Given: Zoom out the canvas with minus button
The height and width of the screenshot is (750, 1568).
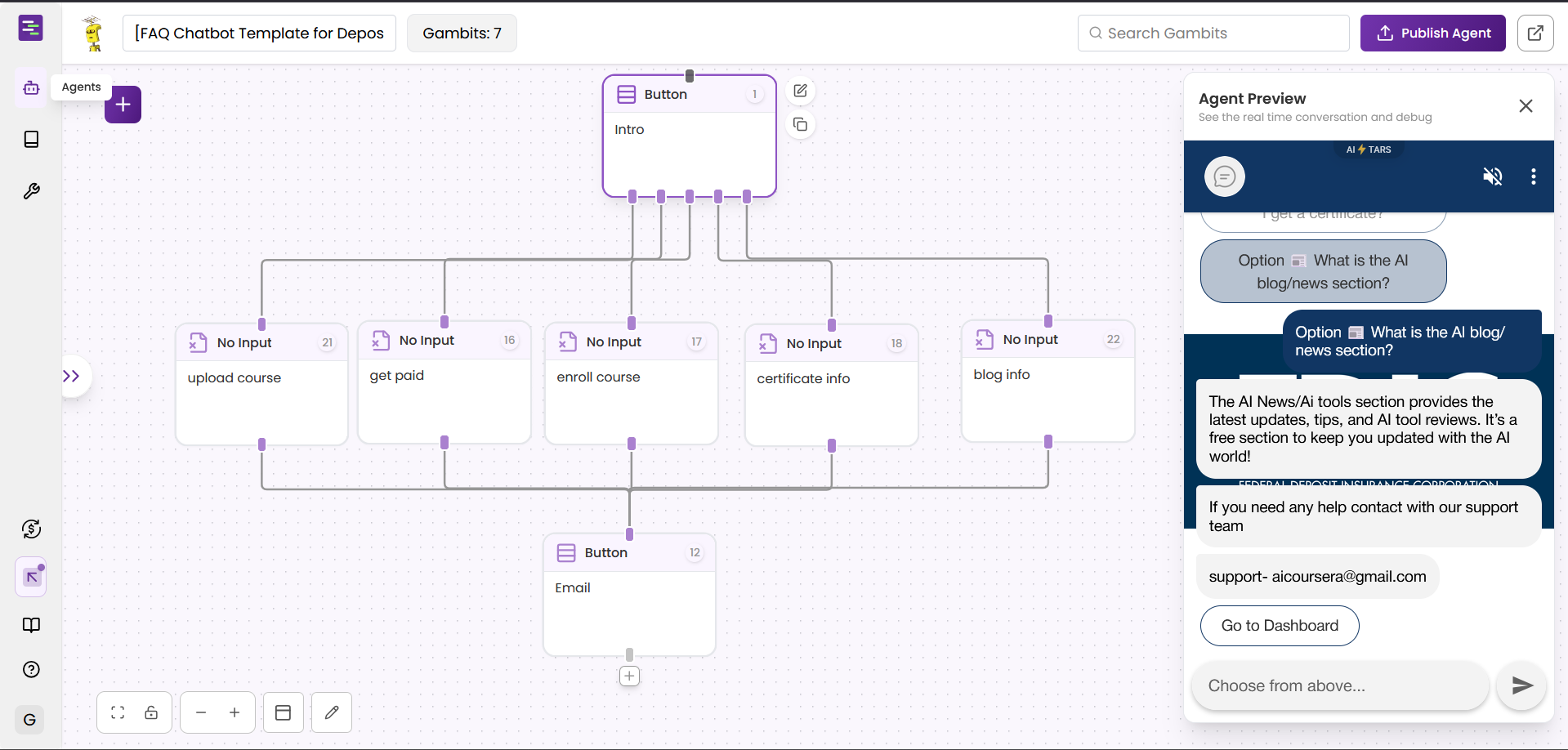Looking at the screenshot, I should (x=201, y=712).
